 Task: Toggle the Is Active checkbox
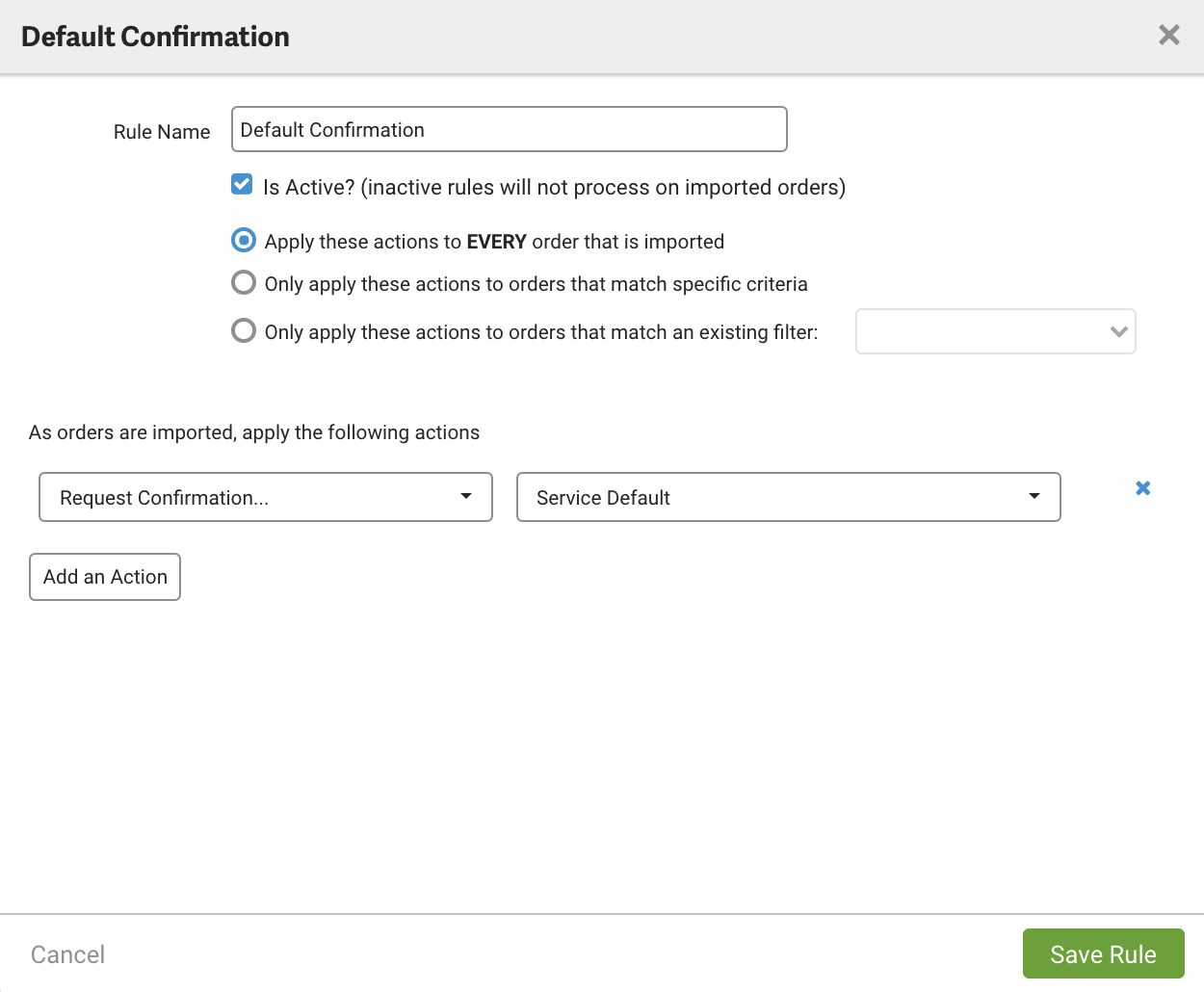[x=242, y=185]
